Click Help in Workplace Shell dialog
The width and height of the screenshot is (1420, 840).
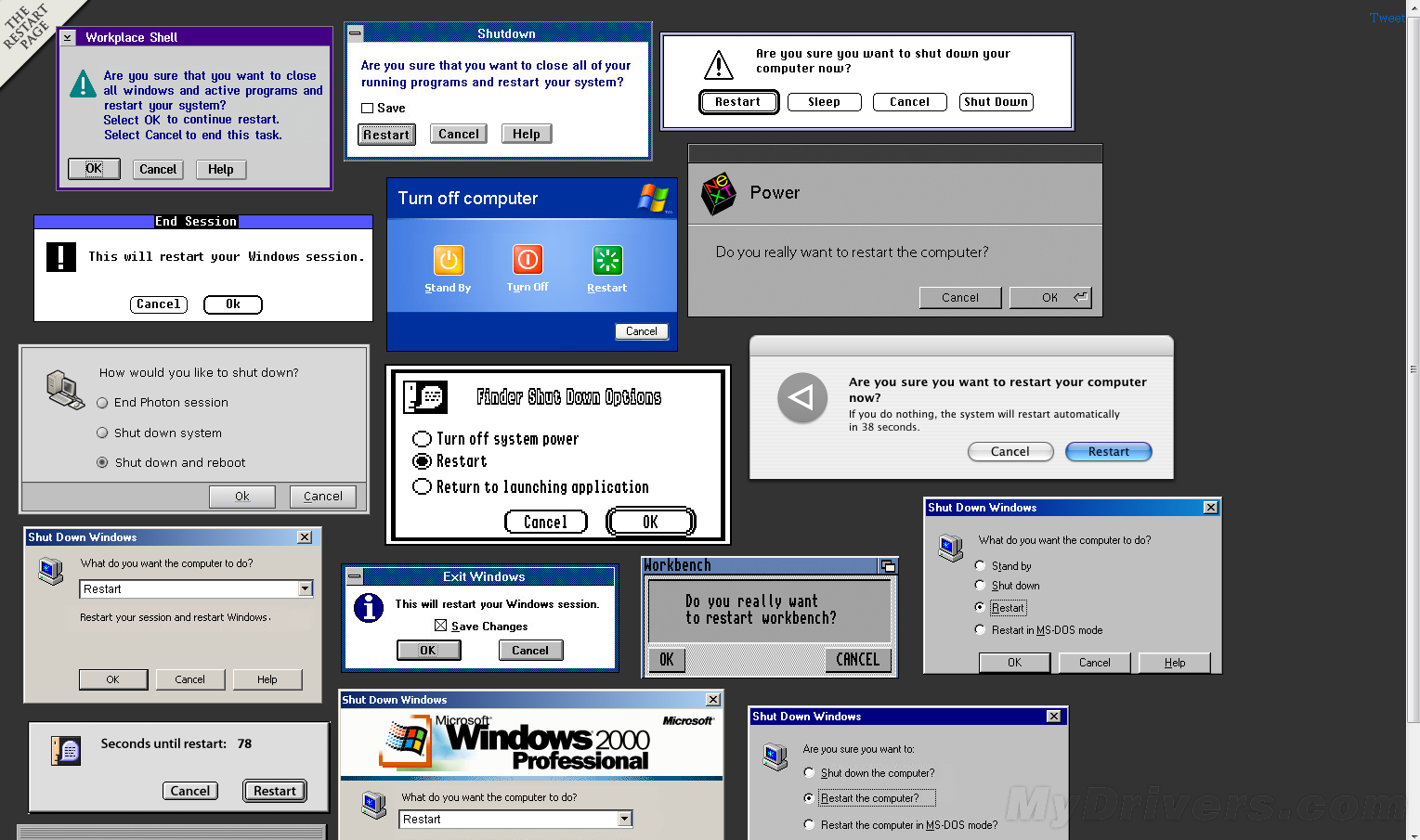point(221,170)
